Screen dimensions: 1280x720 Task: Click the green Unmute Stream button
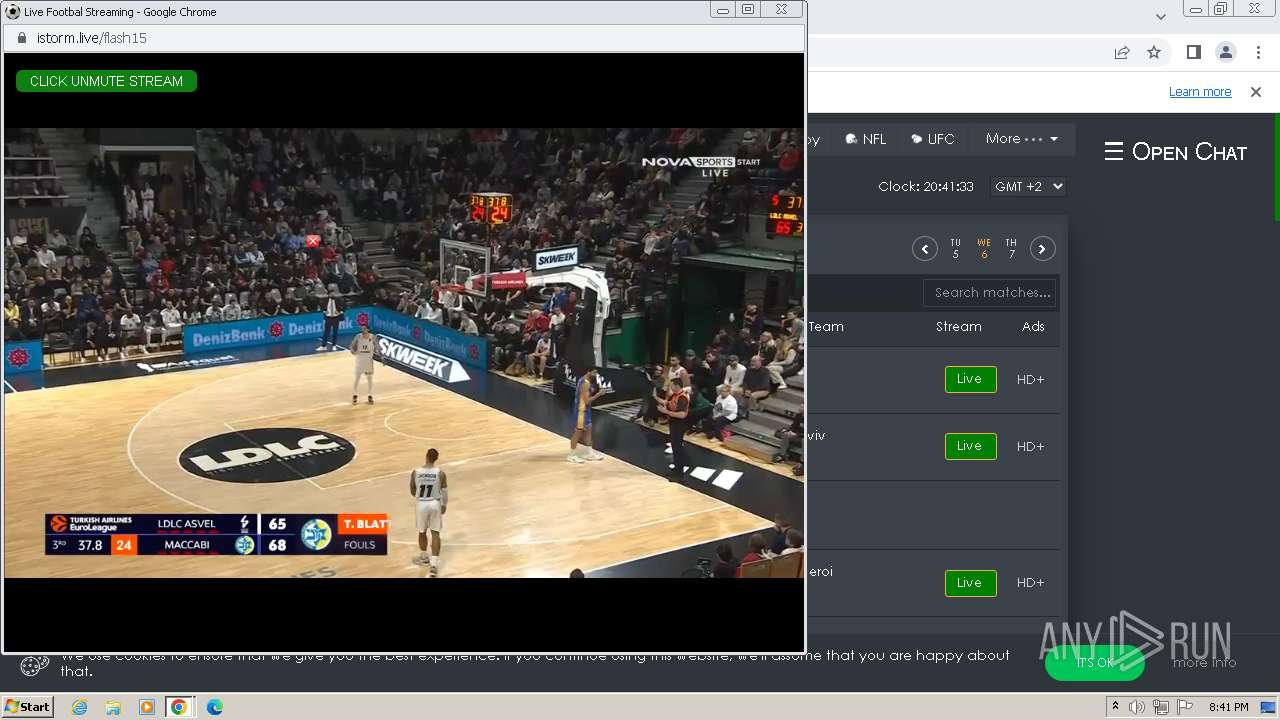pos(106,81)
